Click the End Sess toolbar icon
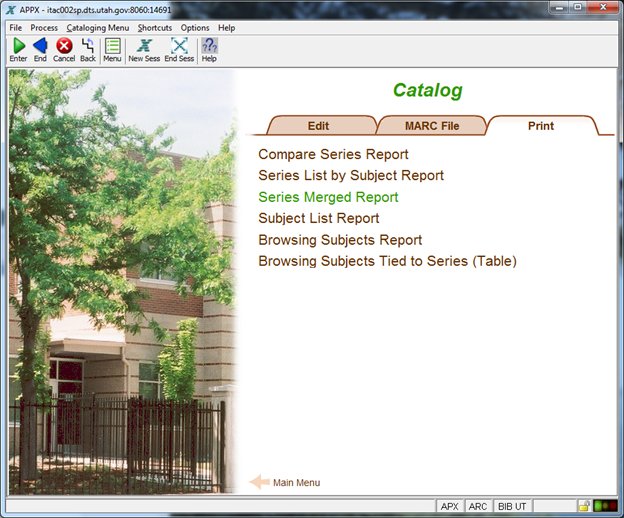Viewport: 624px width, 518px height. 179,46
